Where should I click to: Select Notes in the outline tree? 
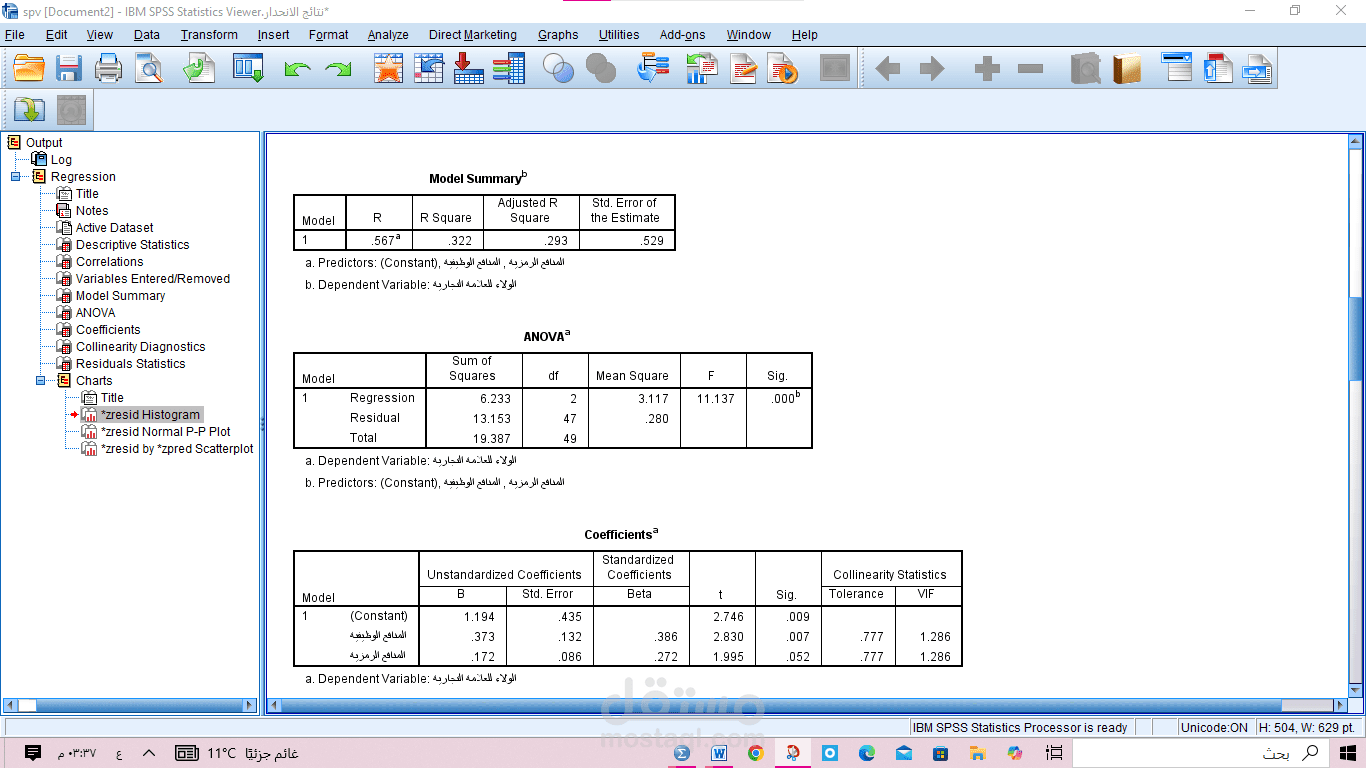pos(92,211)
